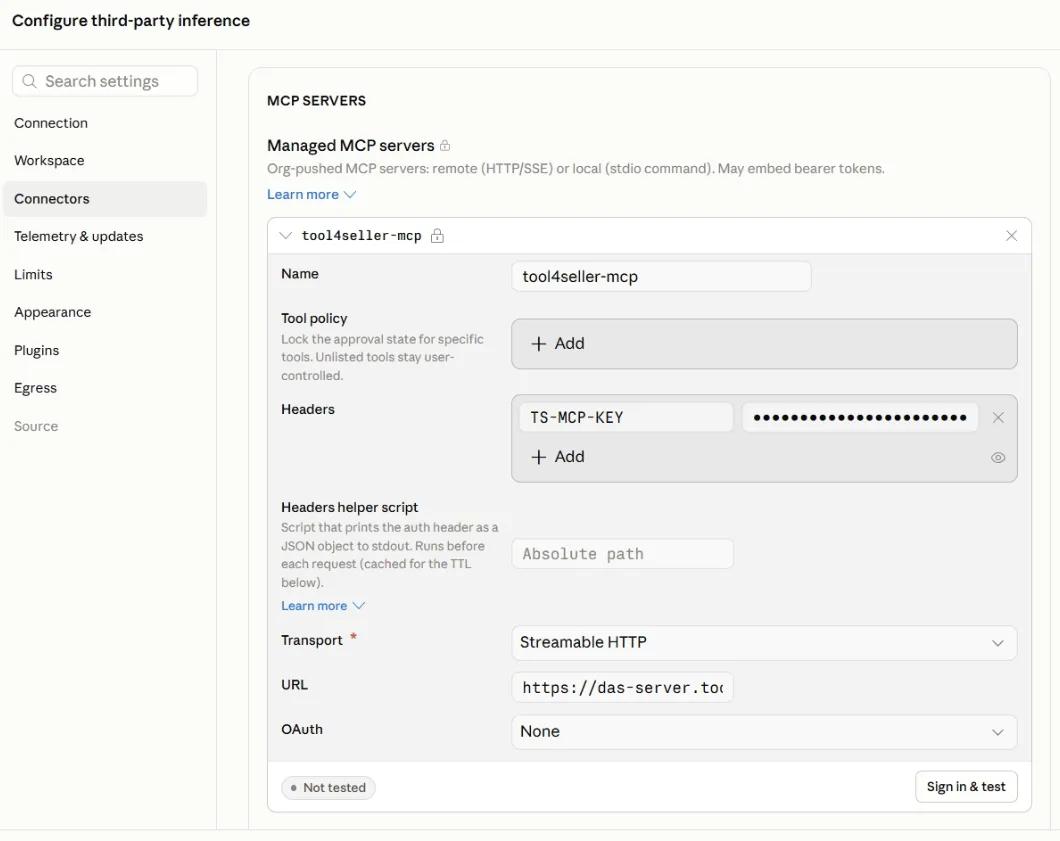Expand Learn more under Headers helper script
Screen dimensions: 1060x841
pyautogui.click(x=322, y=606)
